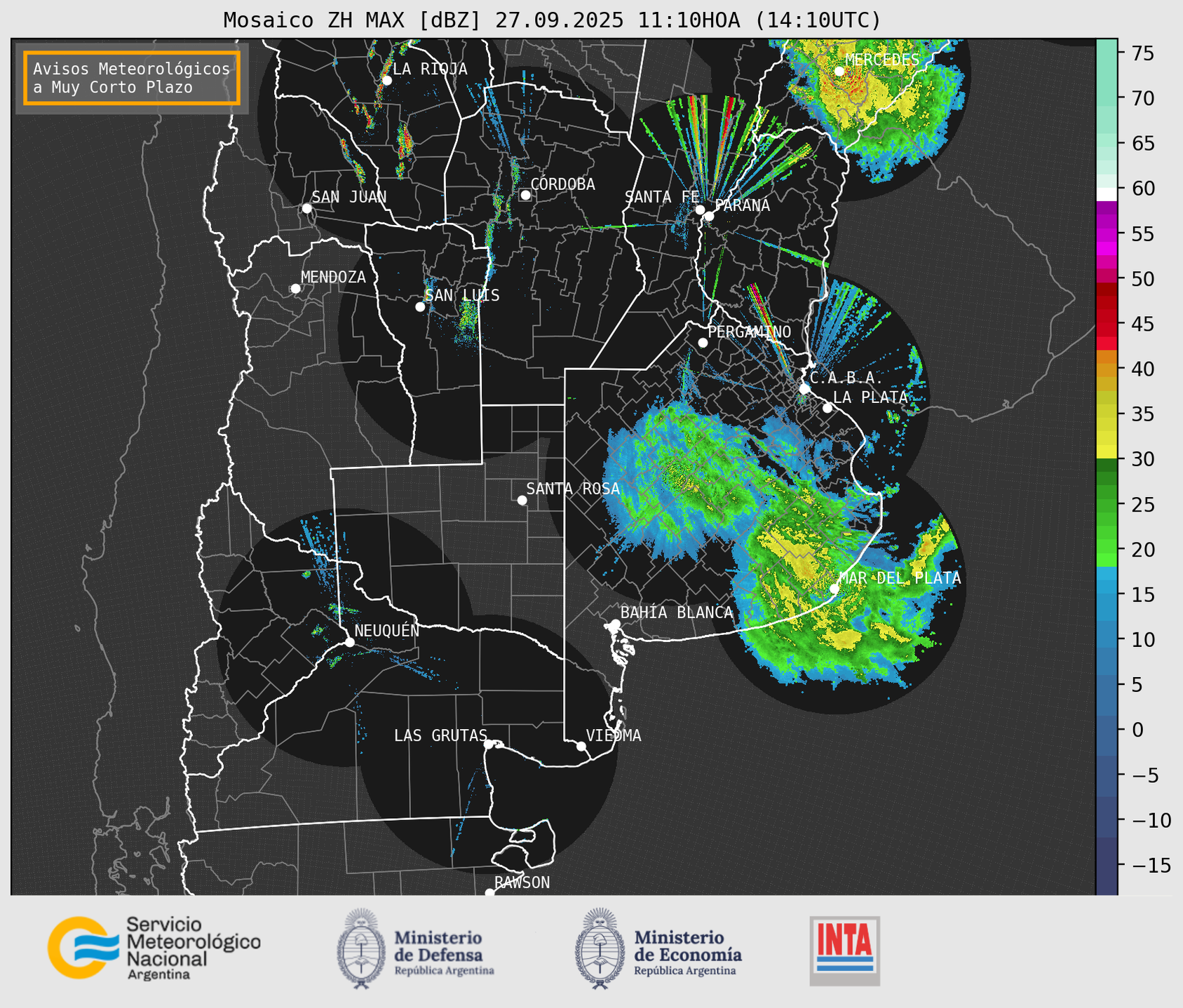The width and height of the screenshot is (1183, 1008).
Task: Click the MERCEDES city marker dot
Action: coord(839,71)
